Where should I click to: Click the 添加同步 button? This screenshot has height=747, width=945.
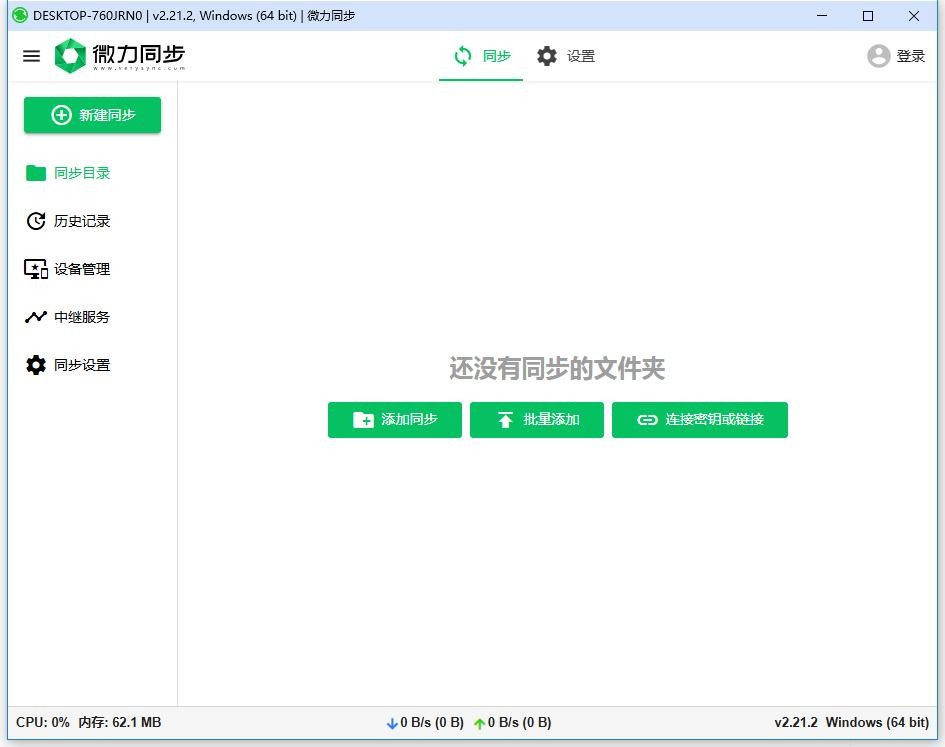tap(395, 420)
